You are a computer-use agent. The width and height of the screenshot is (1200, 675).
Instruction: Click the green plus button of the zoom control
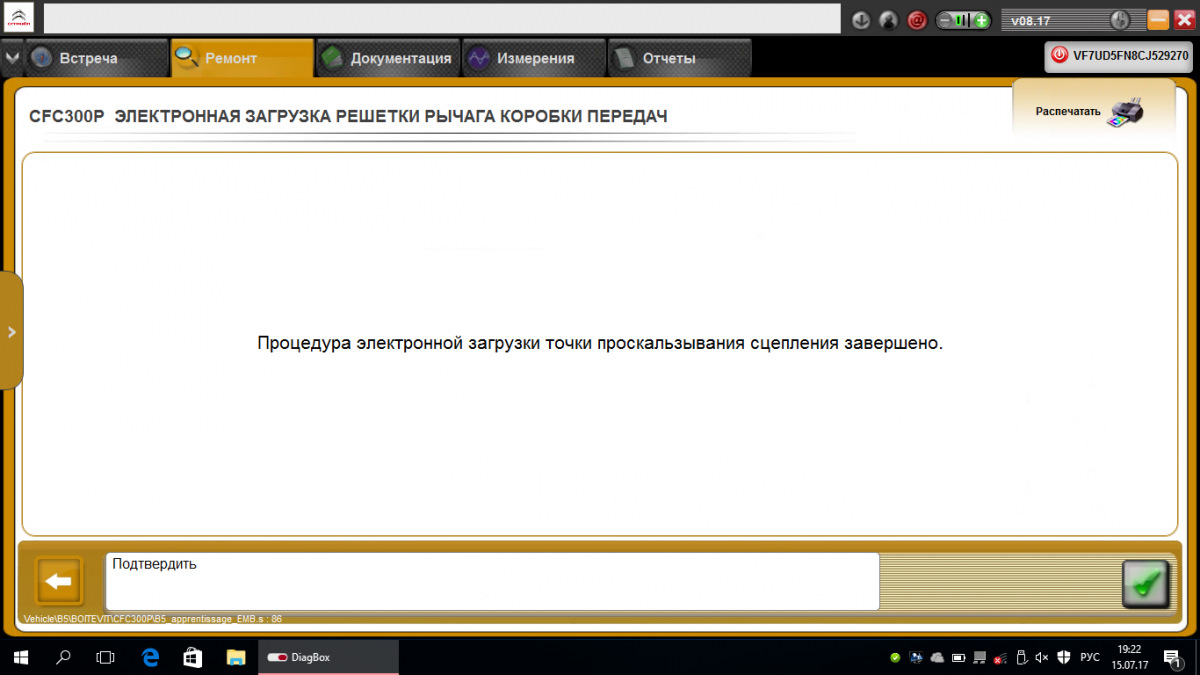click(982, 20)
